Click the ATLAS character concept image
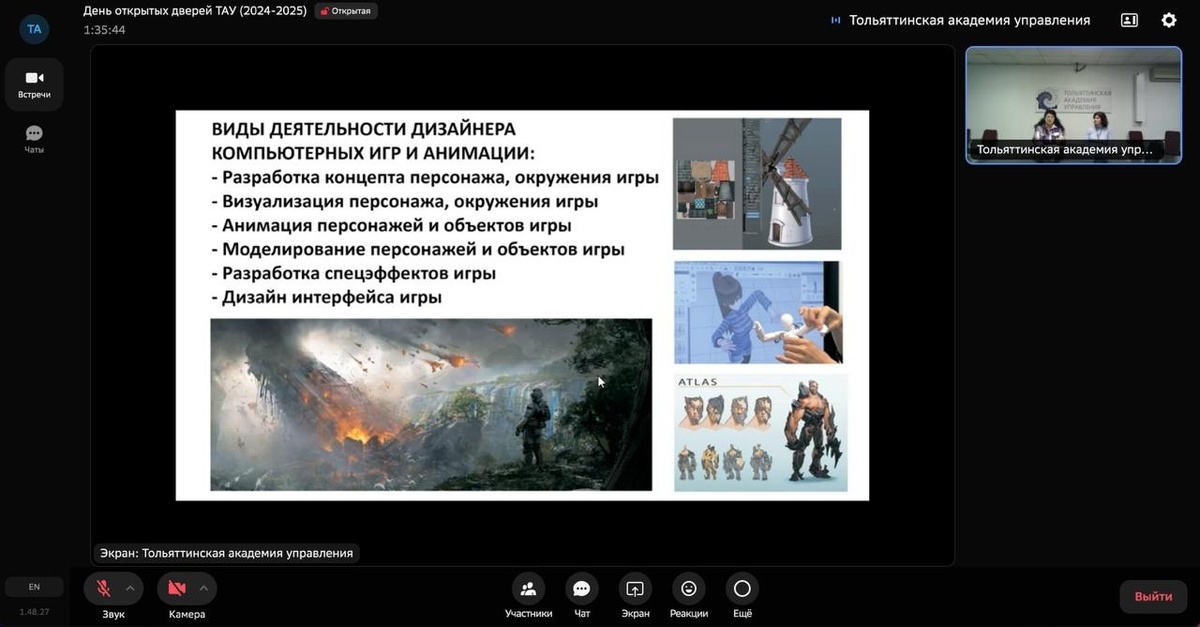Screen dimensions: 1200x627 pyautogui.click(x=761, y=433)
